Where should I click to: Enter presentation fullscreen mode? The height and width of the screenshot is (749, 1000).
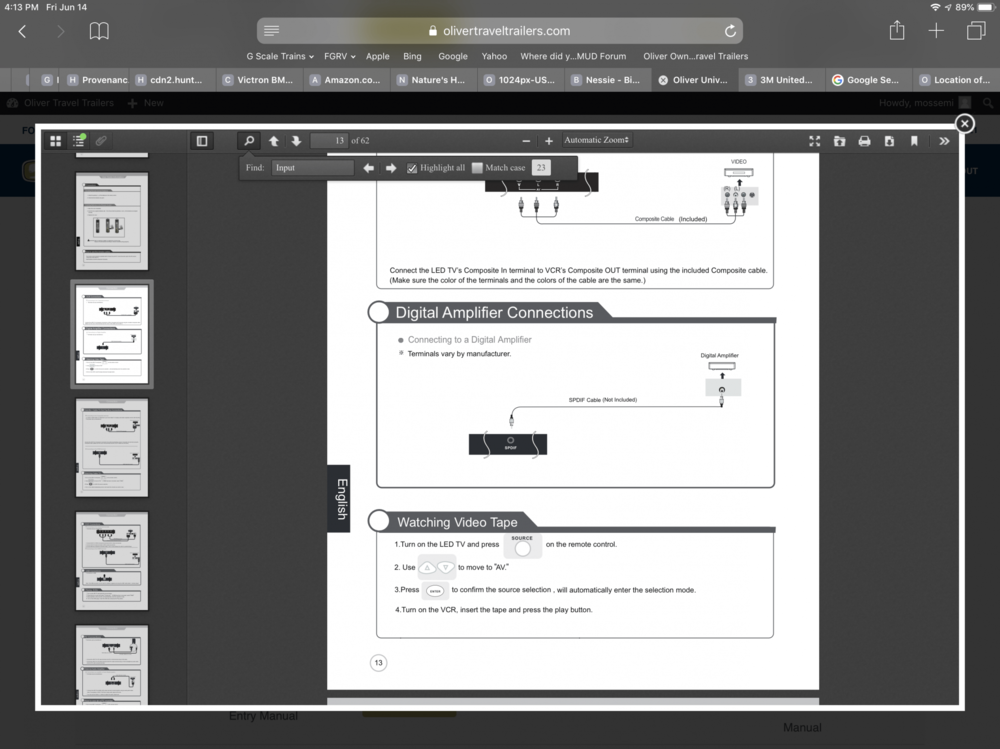pyautogui.click(x=815, y=141)
